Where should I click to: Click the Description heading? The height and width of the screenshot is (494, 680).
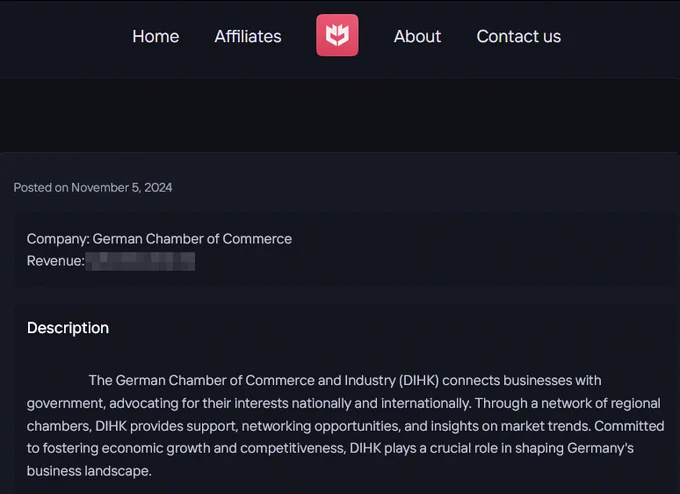tap(68, 328)
